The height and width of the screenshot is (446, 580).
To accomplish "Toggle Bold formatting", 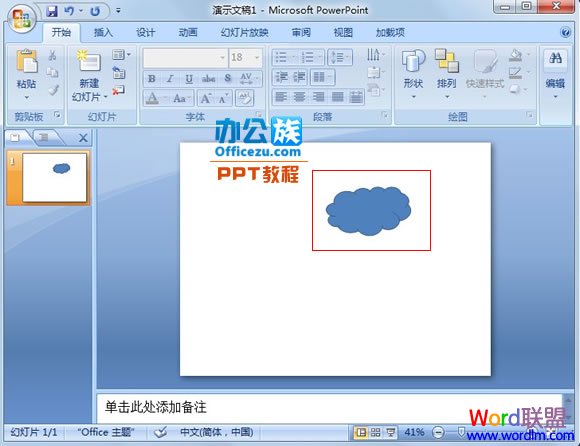I will coord(152,78).
